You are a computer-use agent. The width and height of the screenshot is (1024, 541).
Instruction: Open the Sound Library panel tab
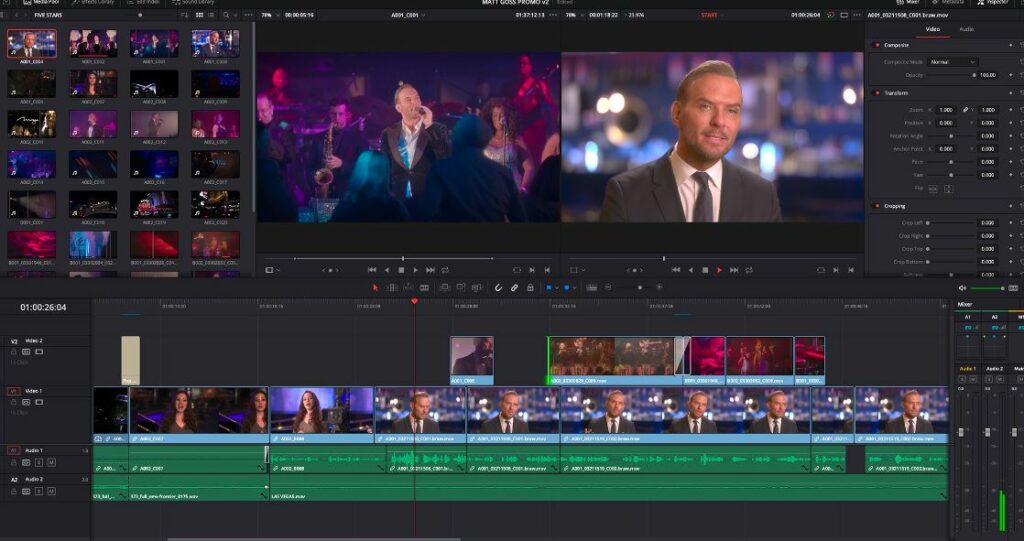(x=194, y=3)
